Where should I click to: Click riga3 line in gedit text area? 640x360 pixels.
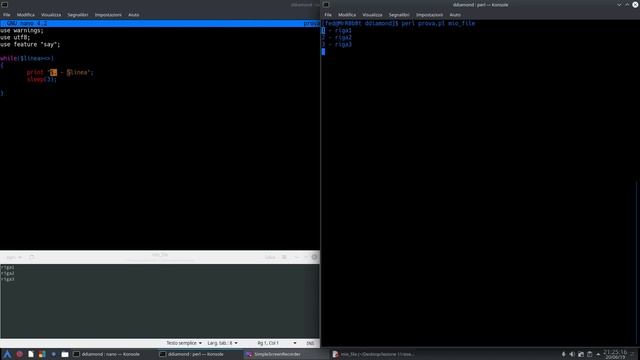pos(8,279)
